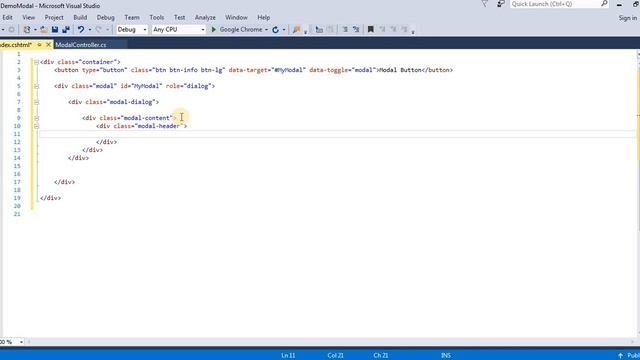The height and width of the screenshot is (360, 640).
Task: Toggle INS insert mode in status bar
Action: (445, 356)
